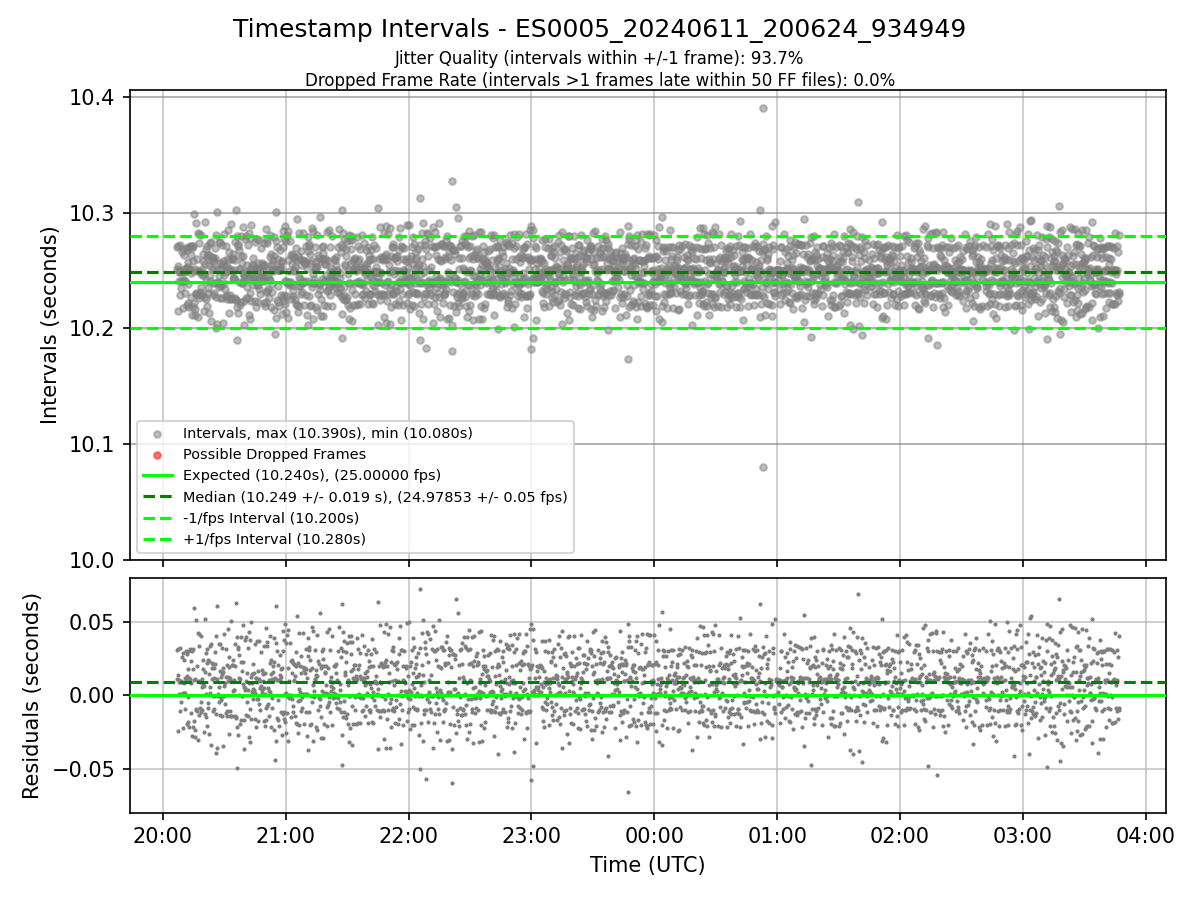
Task: Click the legend entry beginning 'Median (10.249 +/- 0.019 s)'
Action: (375, 496)
